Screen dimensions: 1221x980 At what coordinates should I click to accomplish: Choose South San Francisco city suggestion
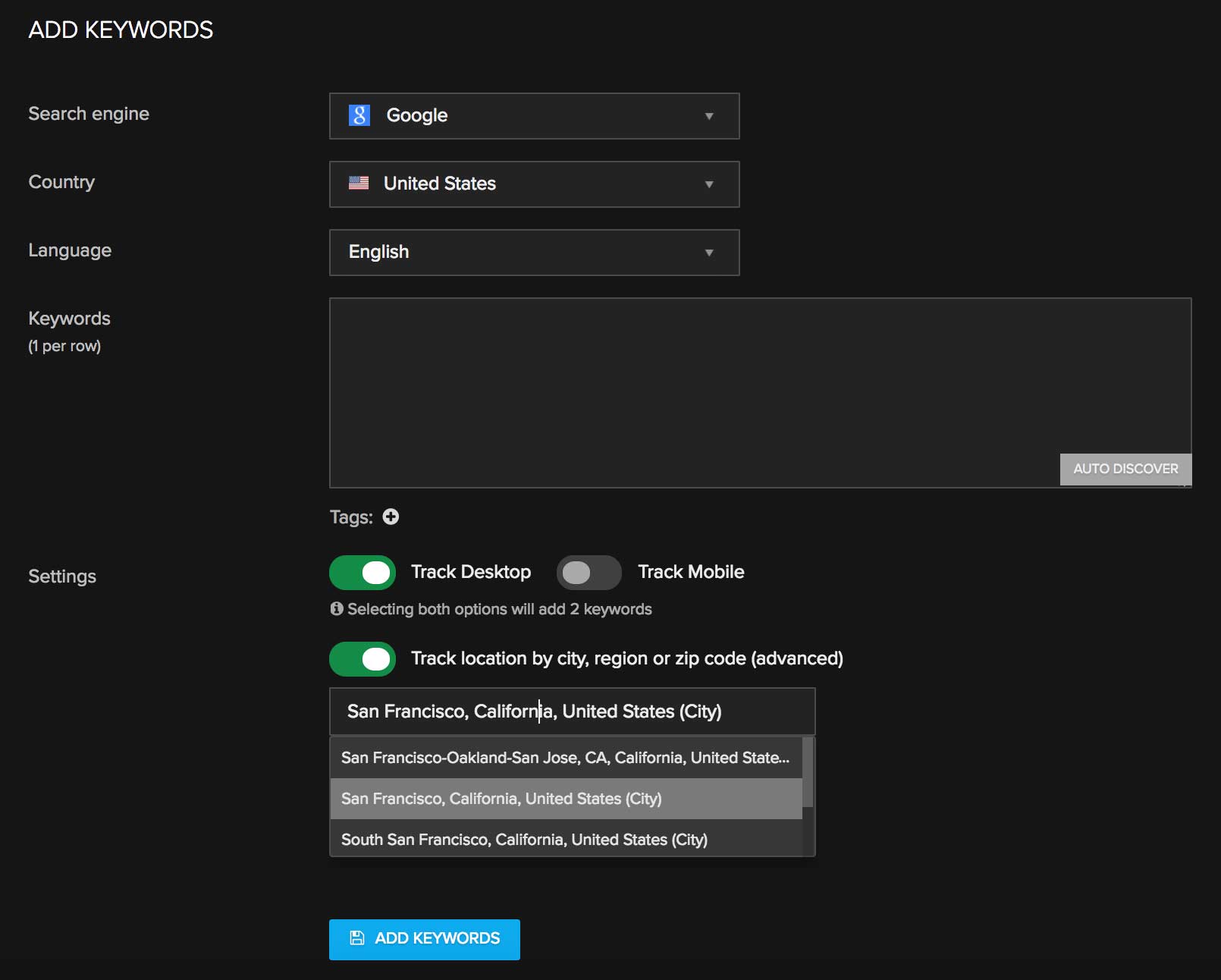(x=524, y=840)
